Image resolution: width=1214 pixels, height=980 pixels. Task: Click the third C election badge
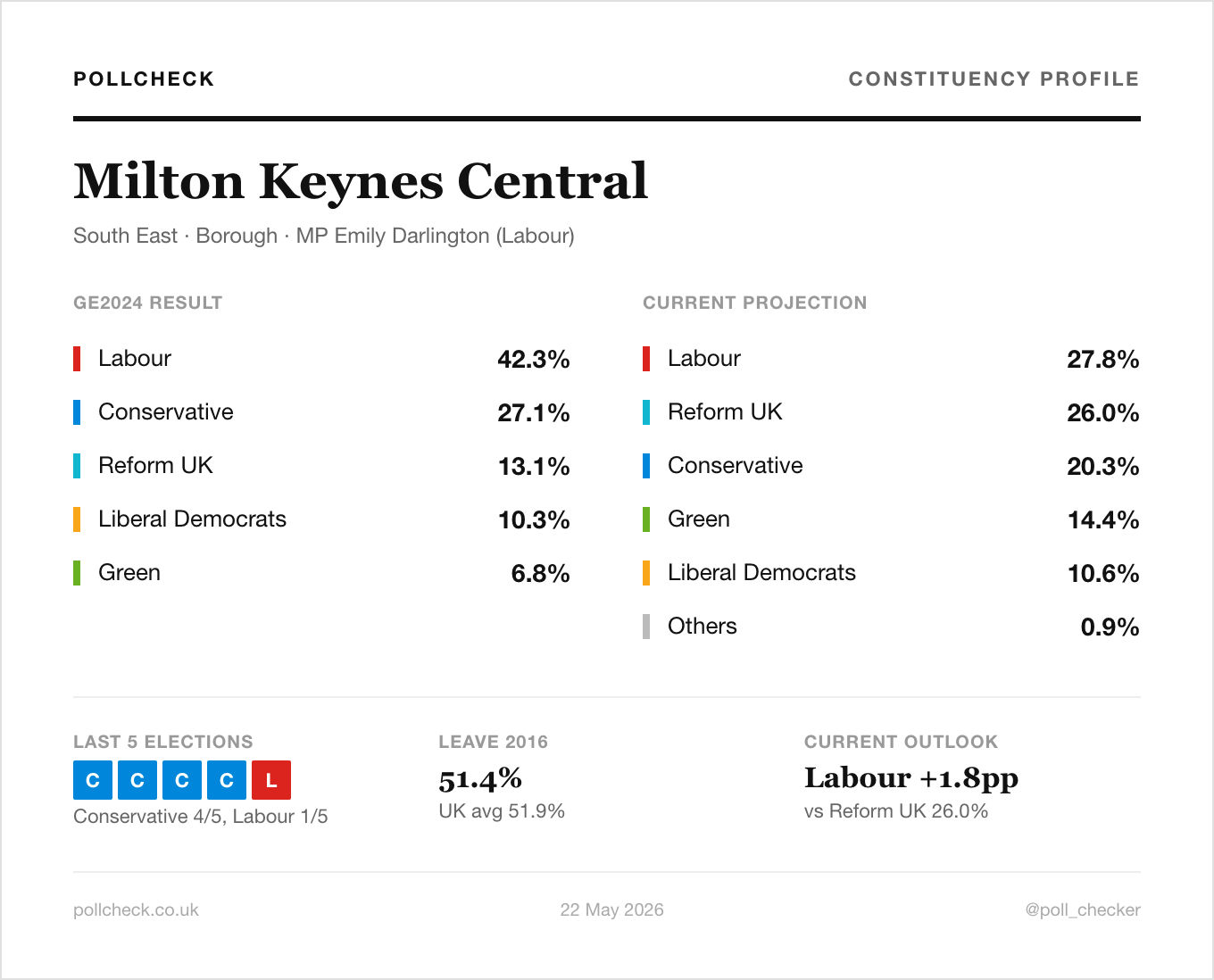tap(182, 780)
